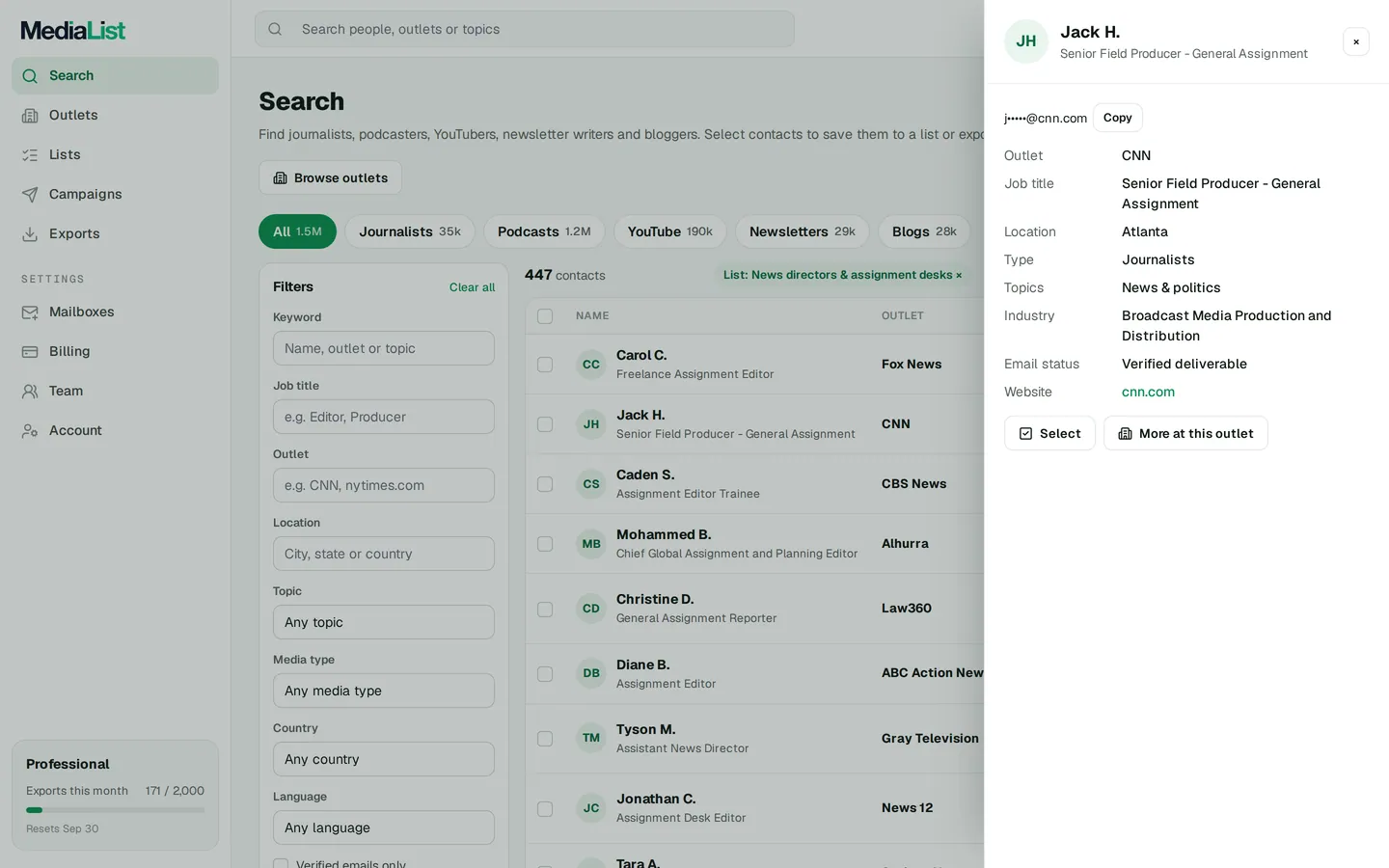The height and width of the screenshot is (868, 1389).
Task: Copy Jack H.'s email address
Action: tap(1118, 118)
